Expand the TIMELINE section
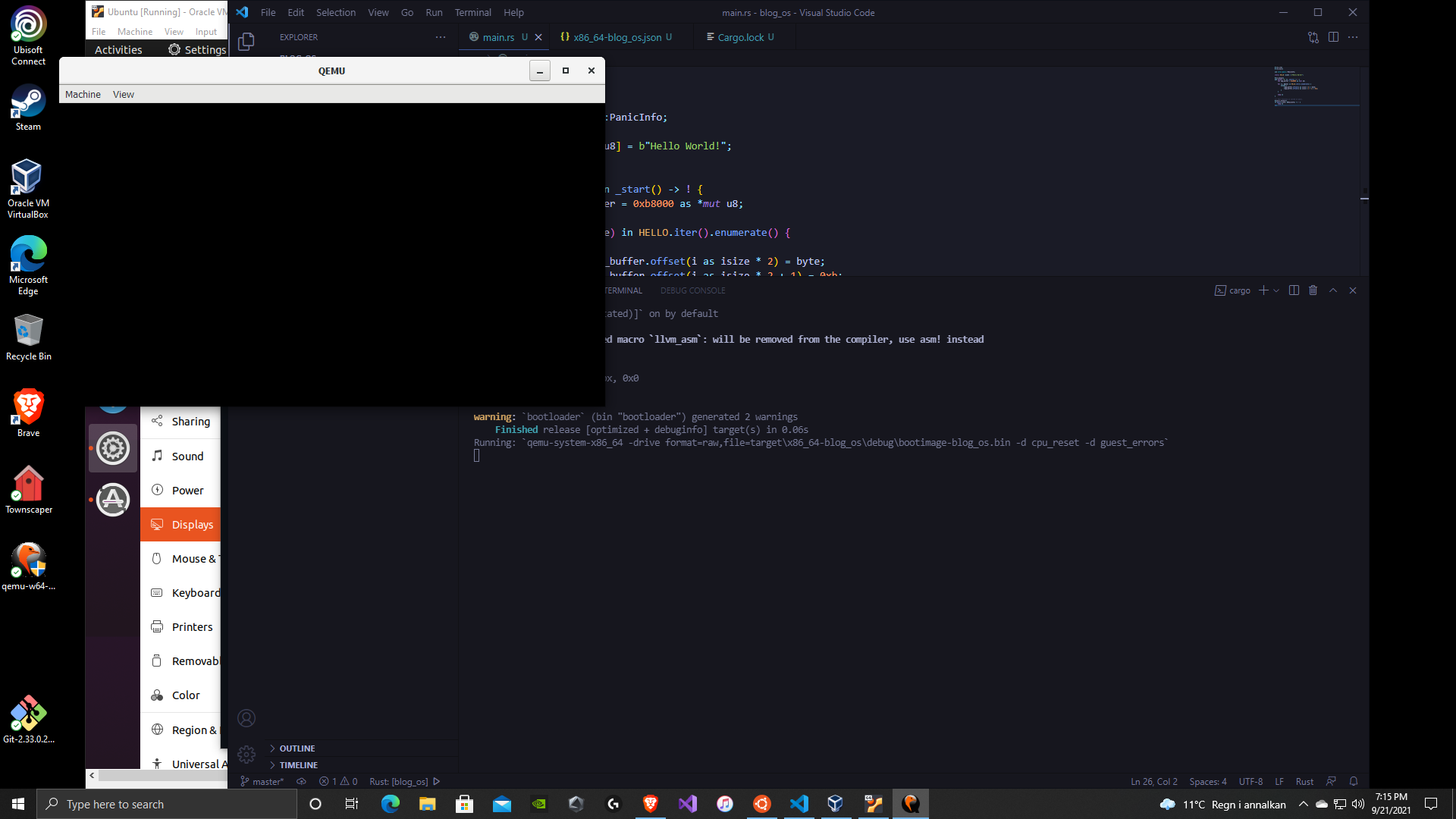Screen dimensions: 1456x819 click(x=361, y=765)
